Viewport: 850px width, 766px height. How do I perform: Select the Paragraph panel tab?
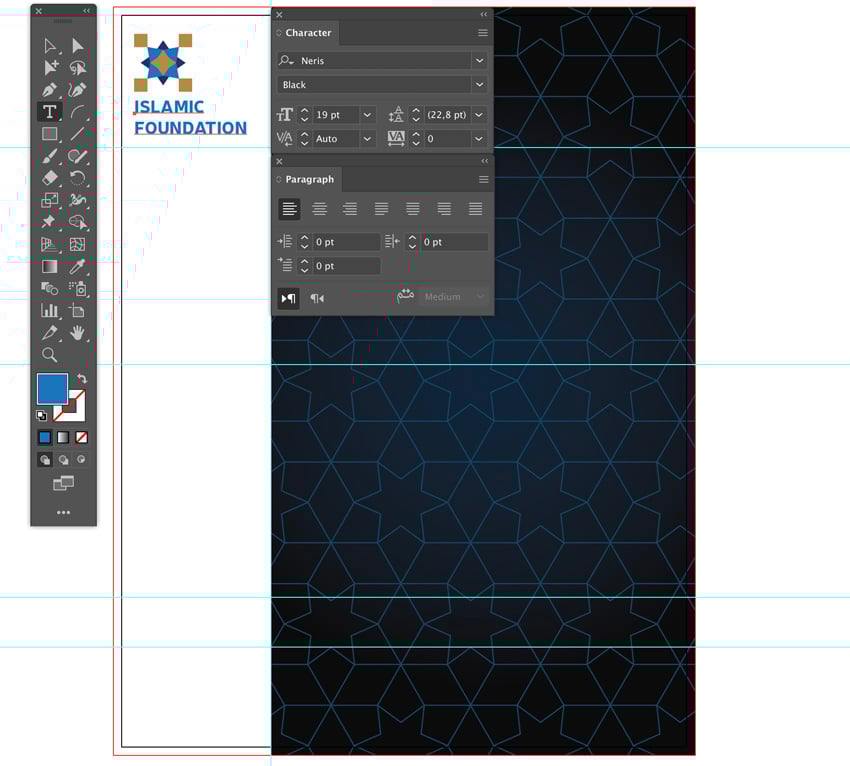(x=310, y=179)
